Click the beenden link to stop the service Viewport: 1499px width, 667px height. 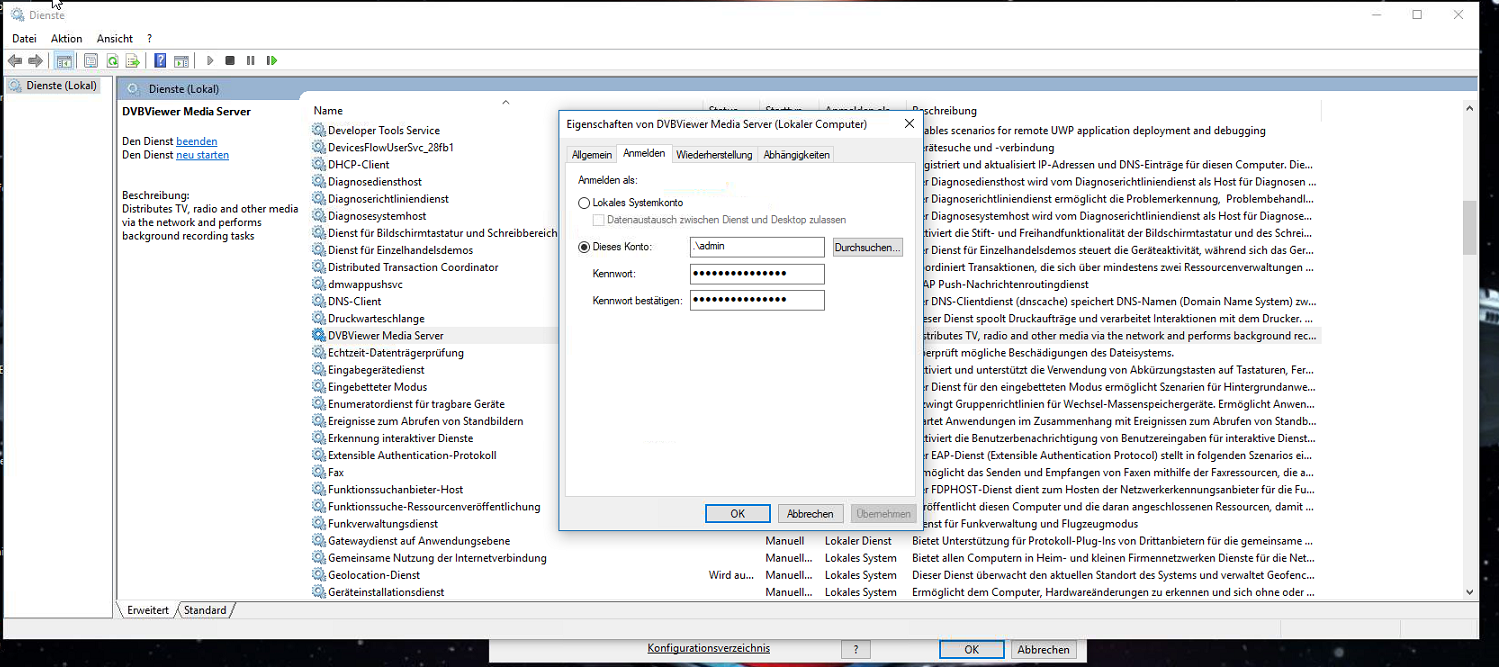(x=196, y=142)
